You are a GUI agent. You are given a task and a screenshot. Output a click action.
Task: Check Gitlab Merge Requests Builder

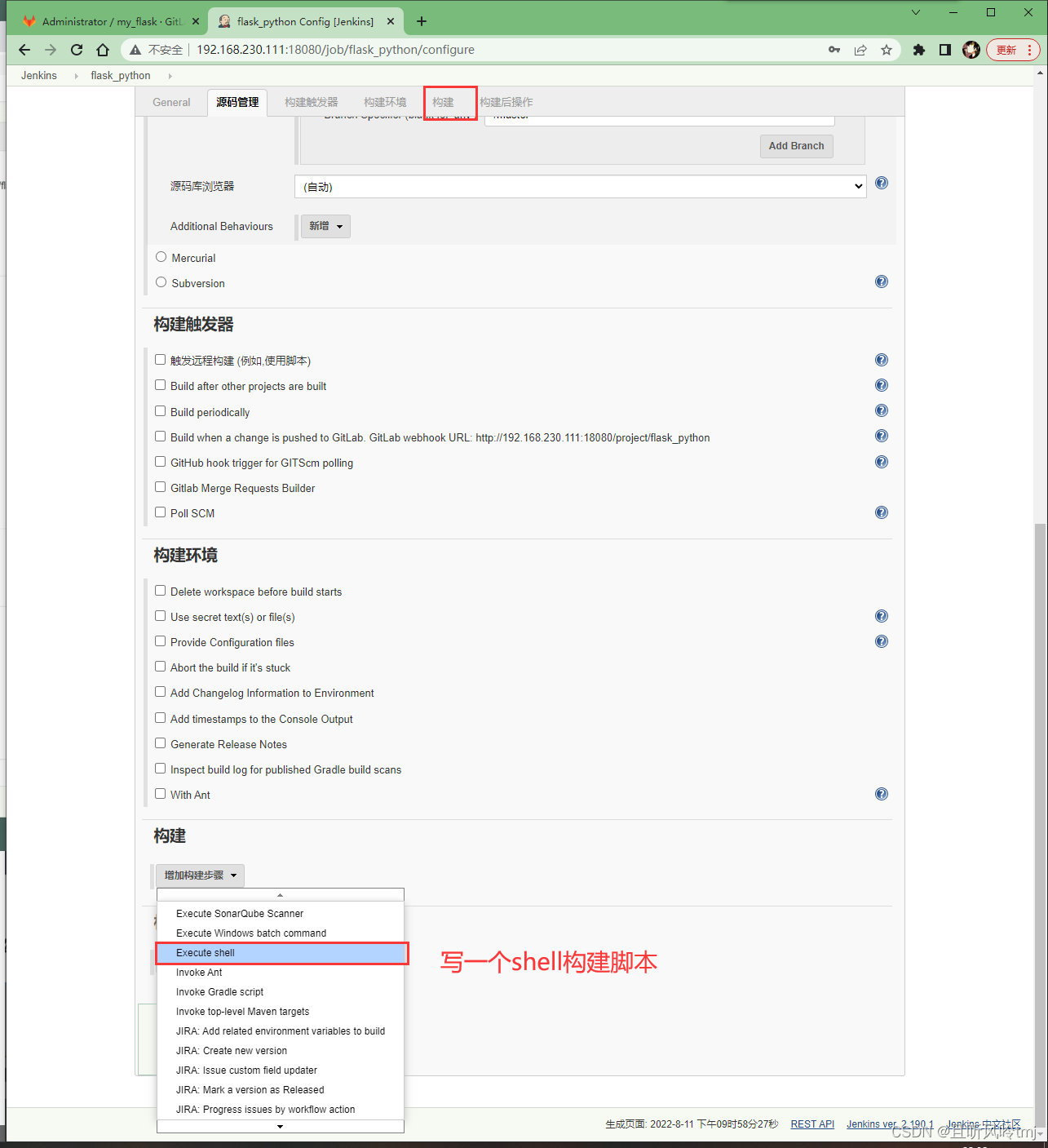[160, 487]
